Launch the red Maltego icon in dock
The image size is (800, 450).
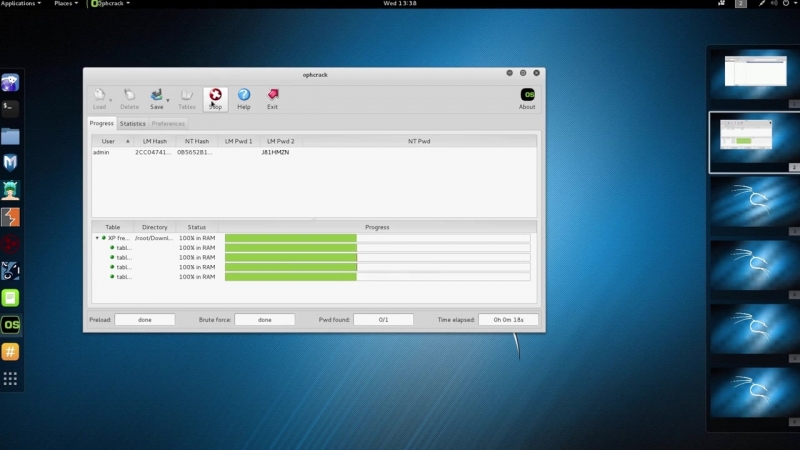click(10, 244)
